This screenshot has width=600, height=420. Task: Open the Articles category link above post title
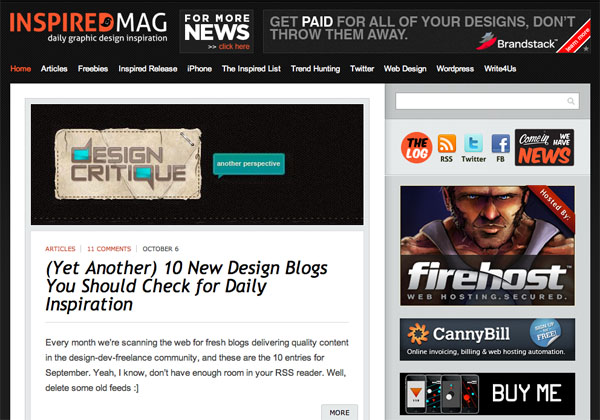pyautogui.click(x=60, y=249)
